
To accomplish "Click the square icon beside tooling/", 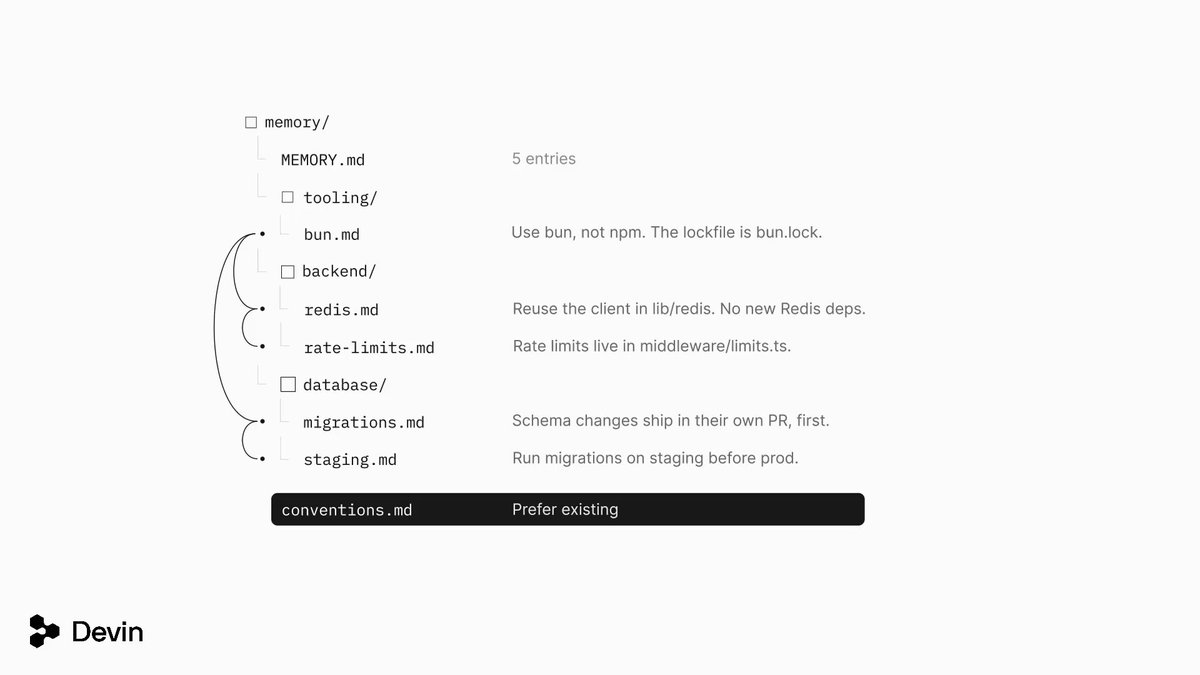I will tap(288, 197).
